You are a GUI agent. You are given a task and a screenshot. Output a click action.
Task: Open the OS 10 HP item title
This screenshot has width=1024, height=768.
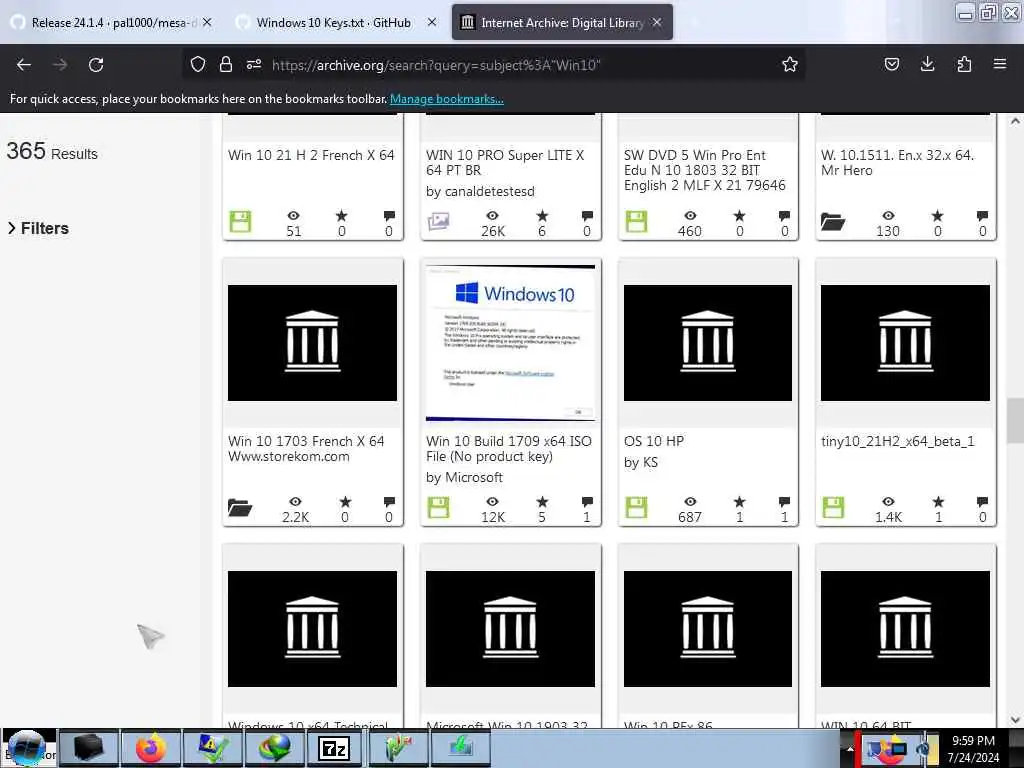click(654, 441)
